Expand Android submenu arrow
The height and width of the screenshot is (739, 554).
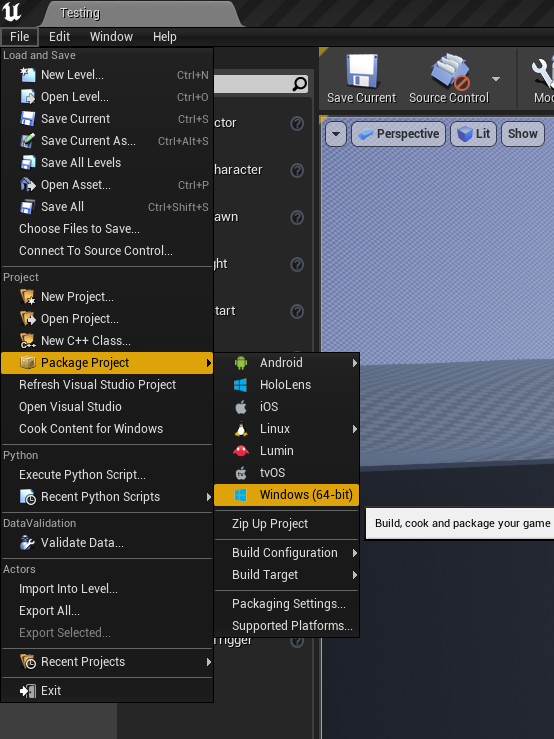[x=354, y=363]
